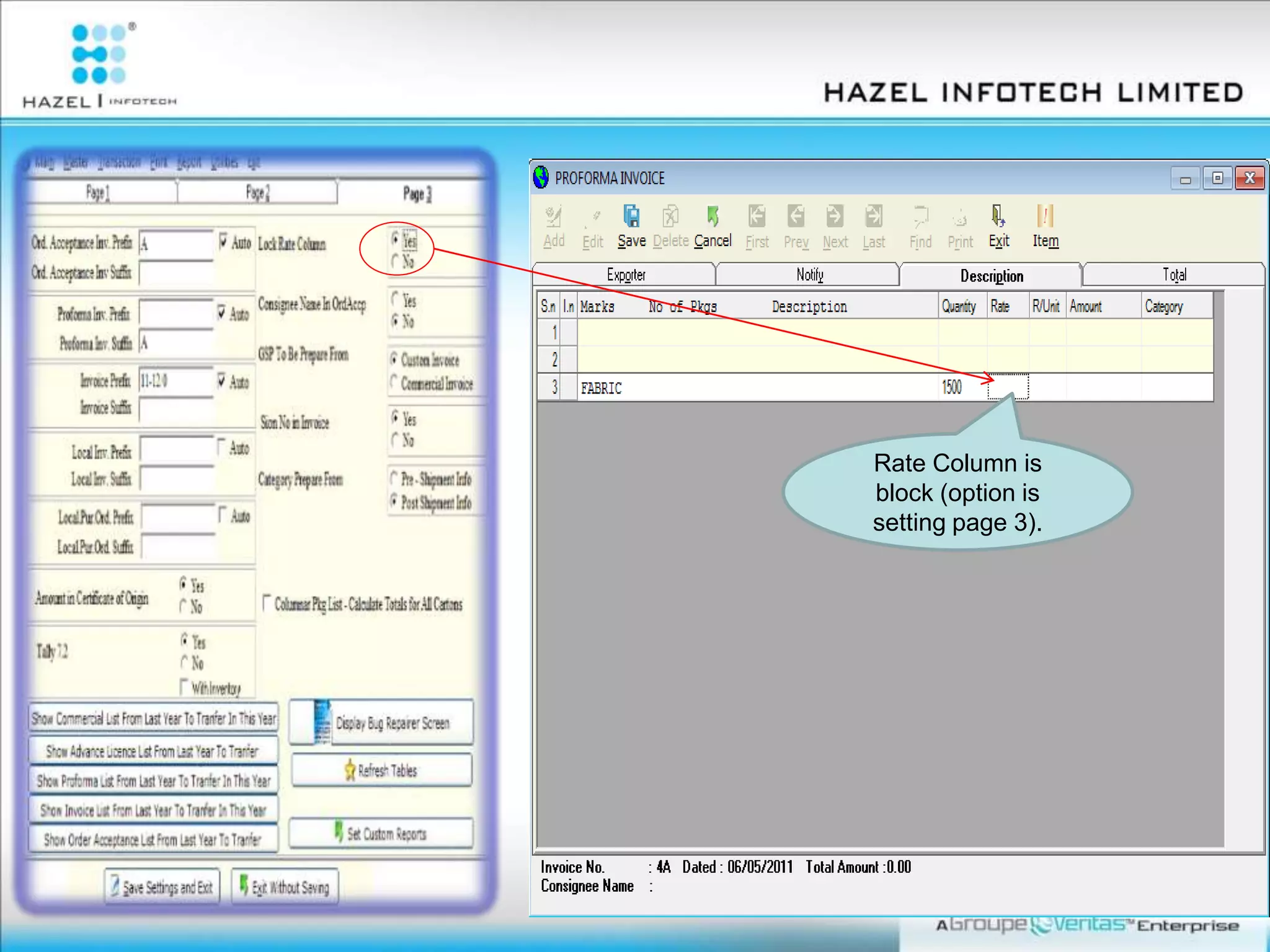Screen dimensions: 1270x952
Task: Click the Invoice Prefix input field
Action: click(176, 381)
